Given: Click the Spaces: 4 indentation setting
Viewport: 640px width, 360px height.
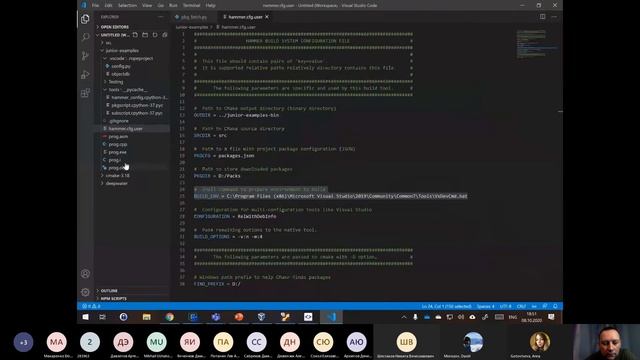Looking at the screenshot, I should [485, 306].
